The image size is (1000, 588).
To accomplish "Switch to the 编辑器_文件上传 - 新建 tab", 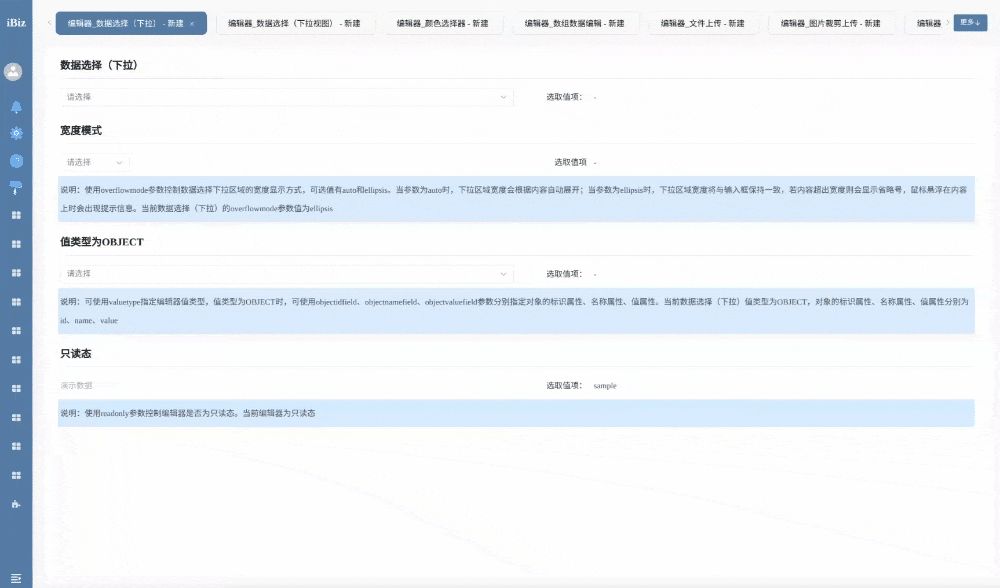I will tap(702, 24).
